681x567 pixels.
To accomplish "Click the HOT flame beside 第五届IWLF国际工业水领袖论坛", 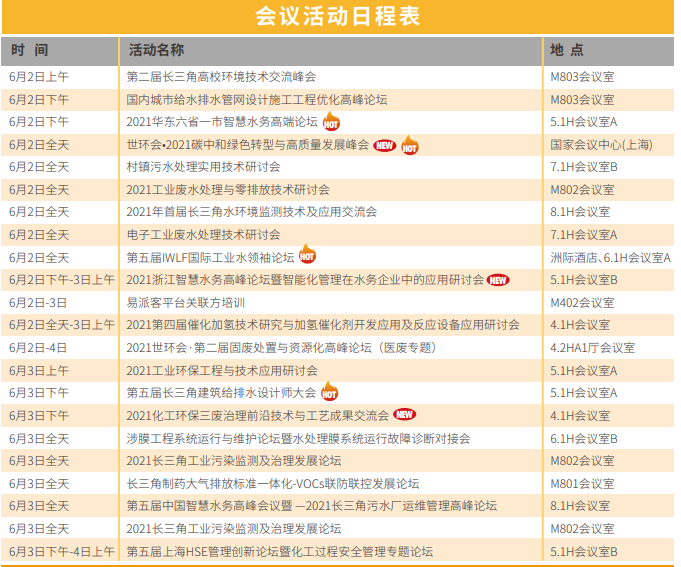I will 307,257.
